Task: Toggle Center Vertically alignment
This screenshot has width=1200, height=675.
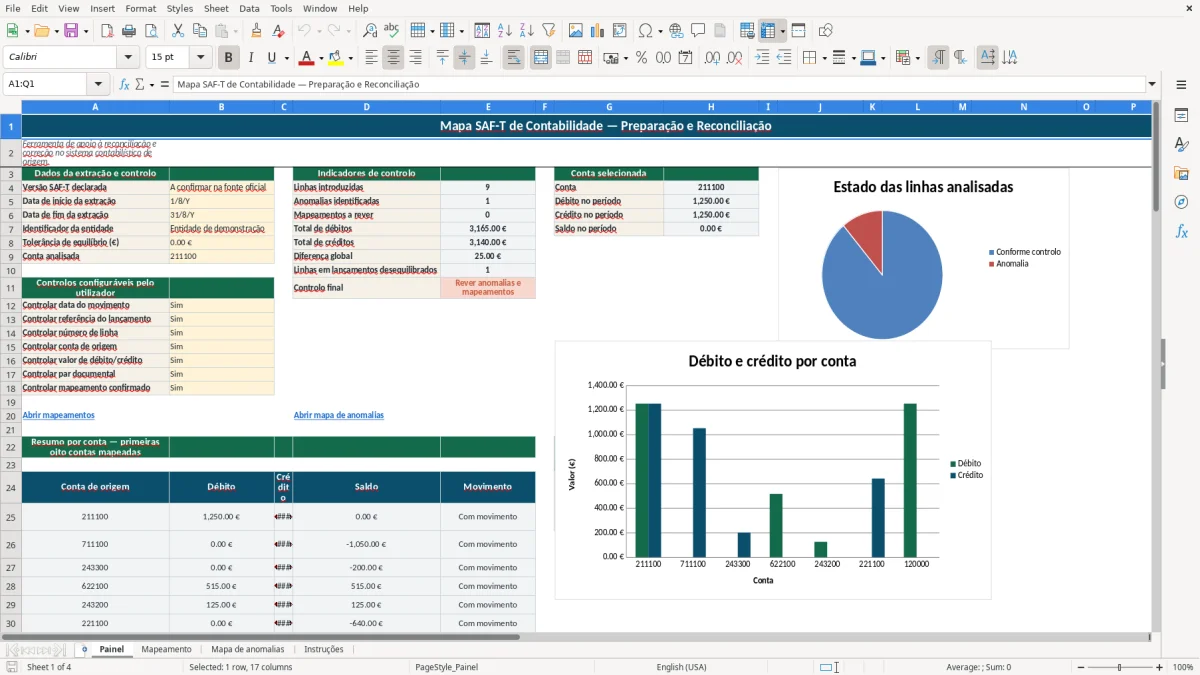Action: pyautogui.click(x=464, y=58)
